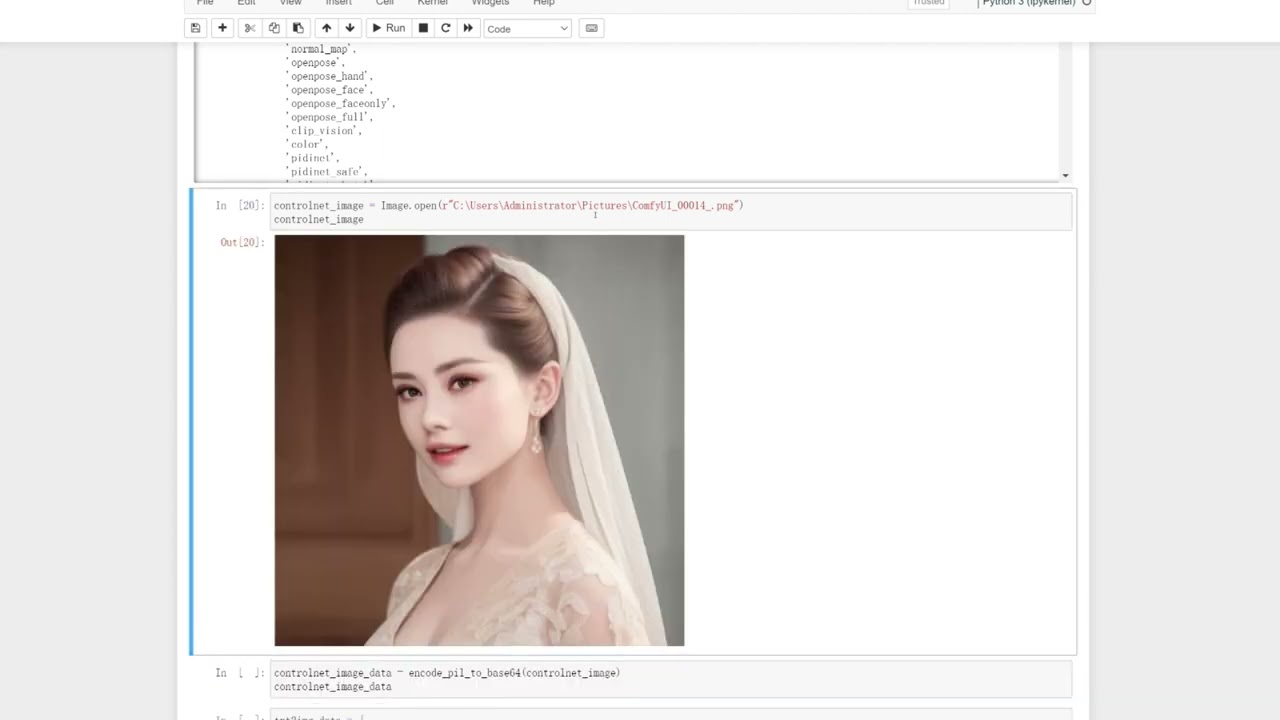Click the In [20] input prompt label
Image resolution: width=1280 pixels, height=720 pixels.
coord(240,205)
